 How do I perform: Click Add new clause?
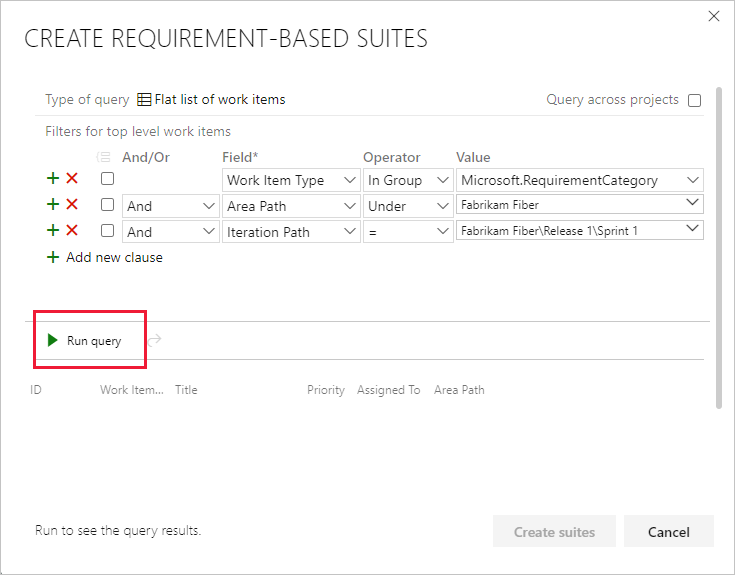pyautogui.click(x=105, y=257)
